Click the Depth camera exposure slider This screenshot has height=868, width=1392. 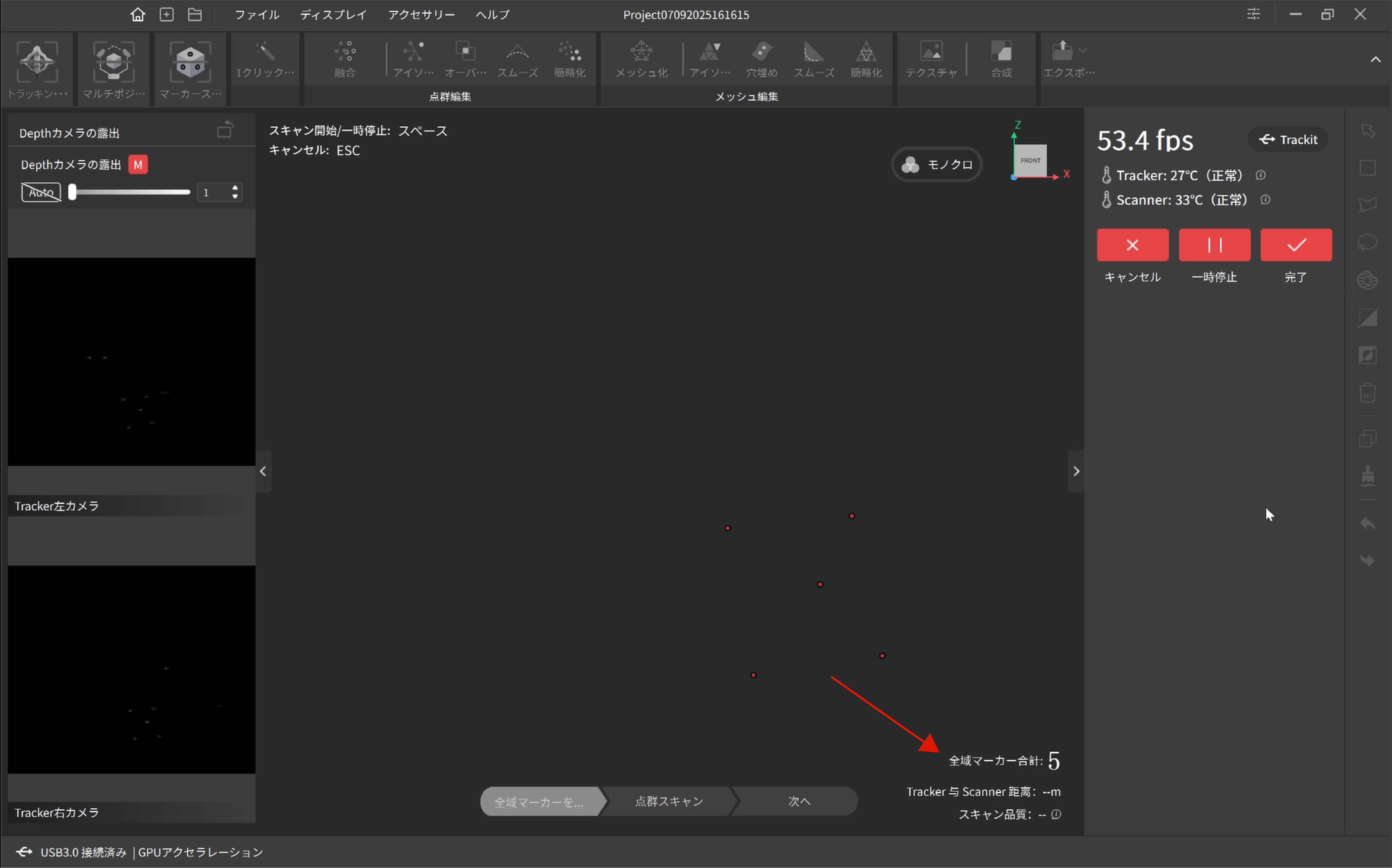(x=129, y=192)
